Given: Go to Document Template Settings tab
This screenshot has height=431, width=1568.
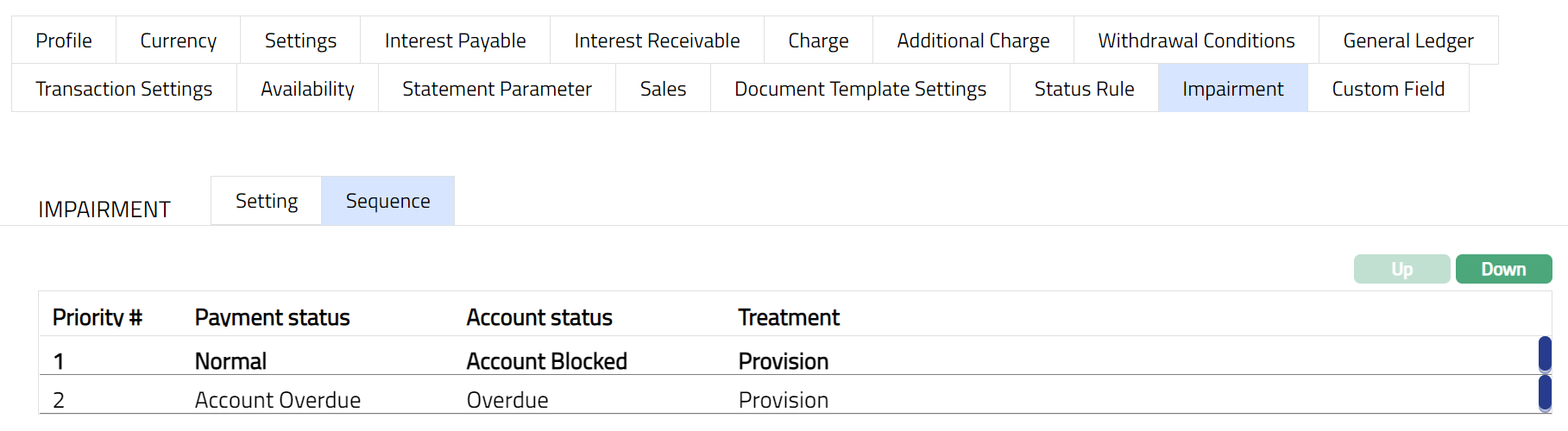Looking at the screenshot, I should (860, 89).
